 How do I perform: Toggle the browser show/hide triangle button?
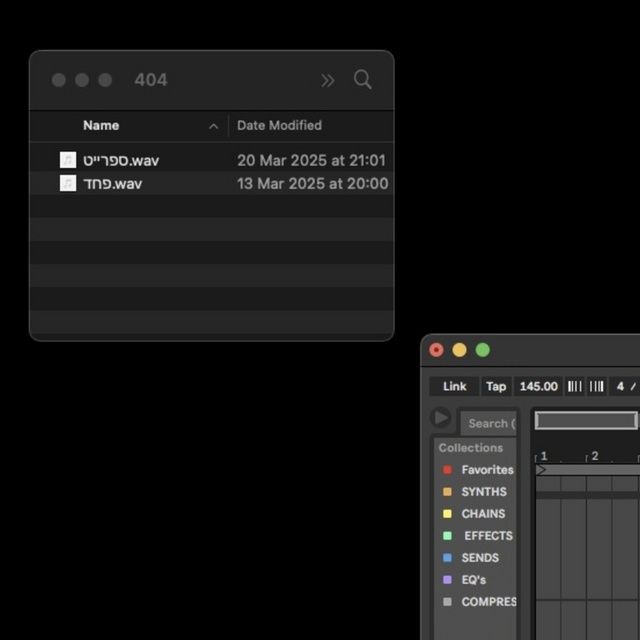[x=441, y=418]
